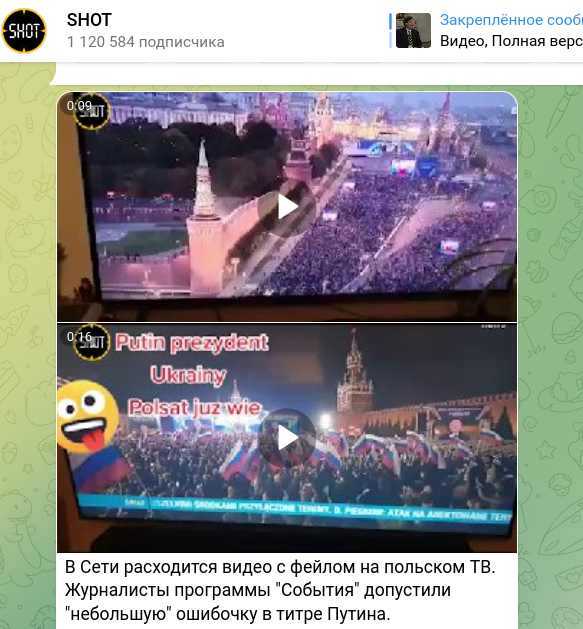This screenshot has height=629, width=583.
Task: Play the first Red Square video
Action: point(287,207)
